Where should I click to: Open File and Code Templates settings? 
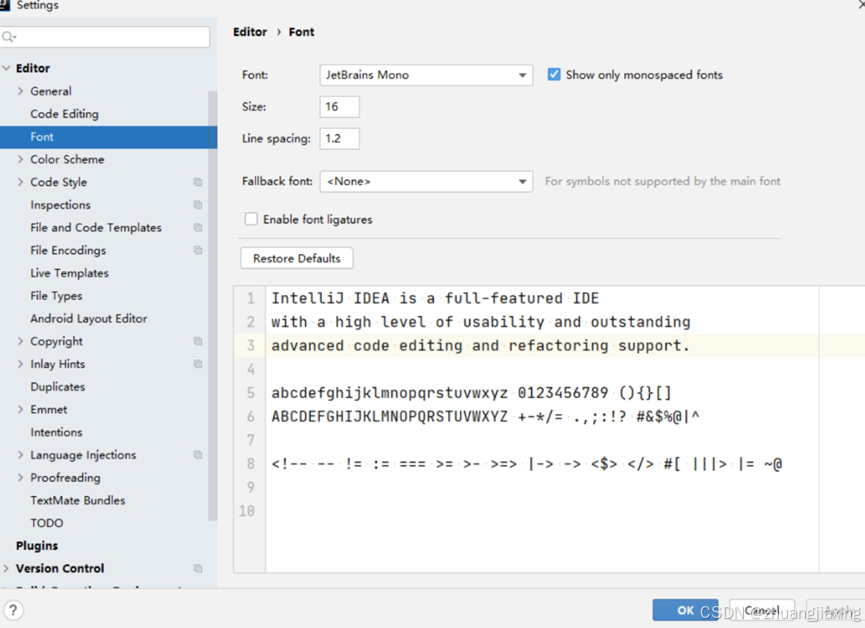[x=96, y=227]
